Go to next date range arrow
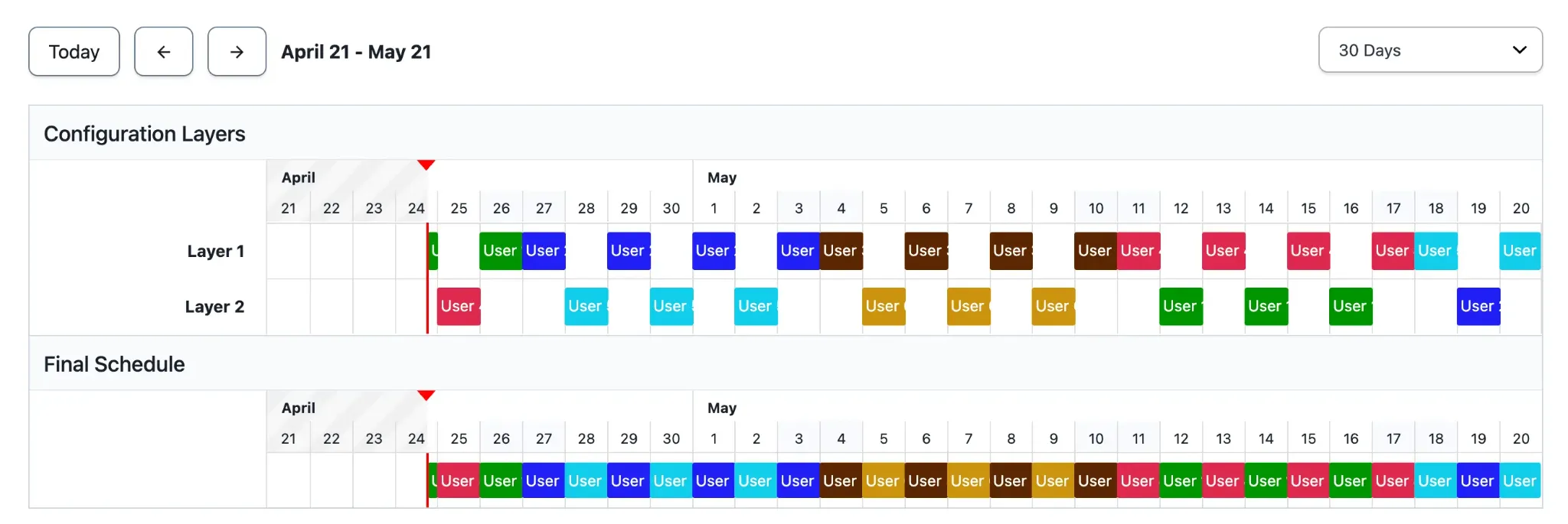 [237, 51]
